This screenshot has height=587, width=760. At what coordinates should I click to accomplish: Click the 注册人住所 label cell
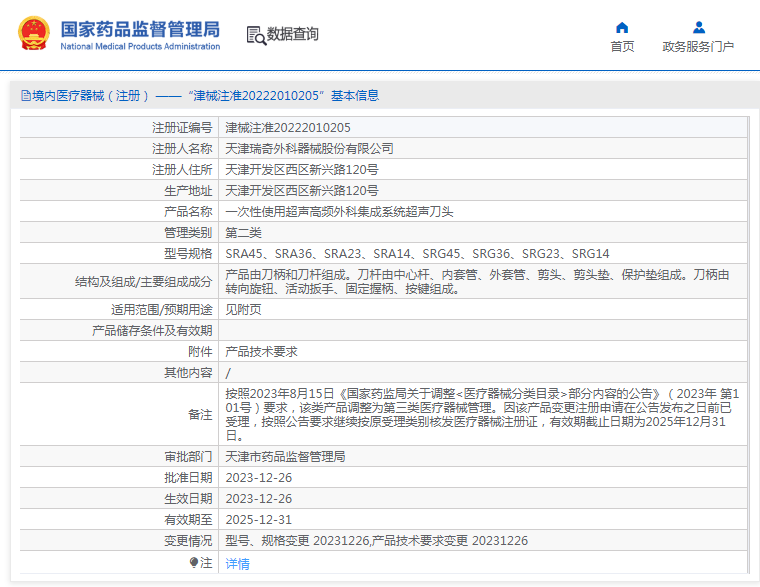(x=119, y=170)
